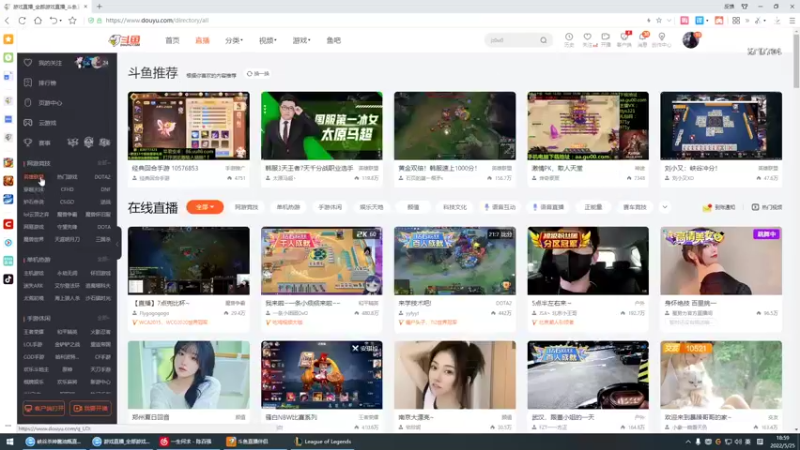Expand 全部 link beside 单机热游 sidebar section
The image size is (800, 450).
[104, 260]
